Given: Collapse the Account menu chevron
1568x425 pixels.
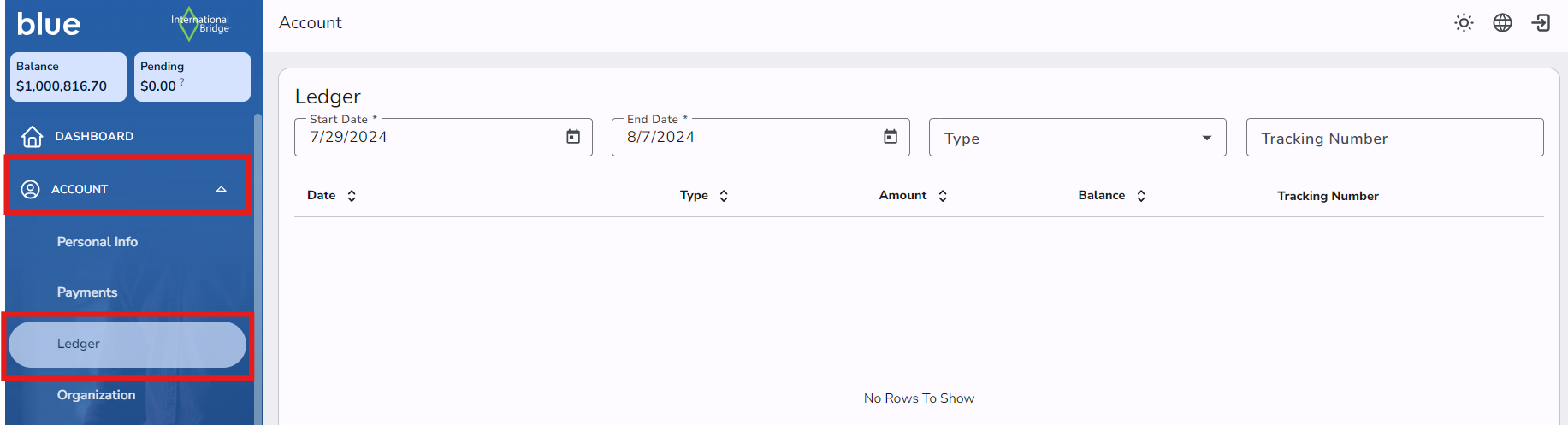Looking at the screenshot, I should pyautogui.click(x=221, y=189).
